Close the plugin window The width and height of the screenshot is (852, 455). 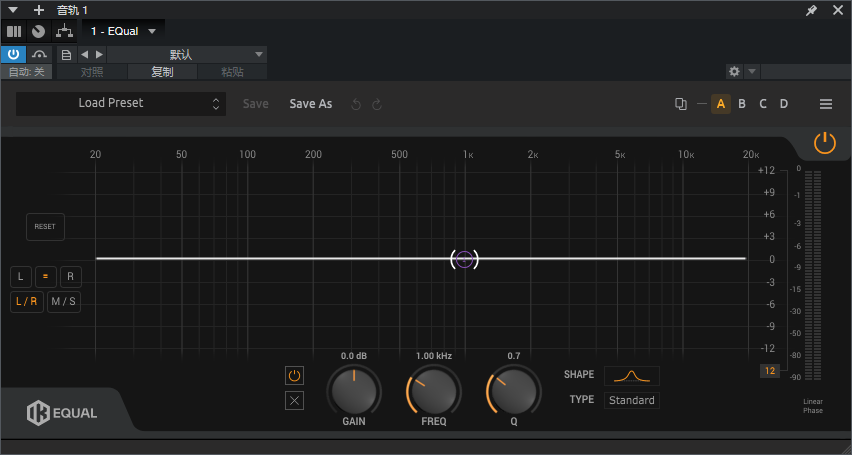coord(838,10)
